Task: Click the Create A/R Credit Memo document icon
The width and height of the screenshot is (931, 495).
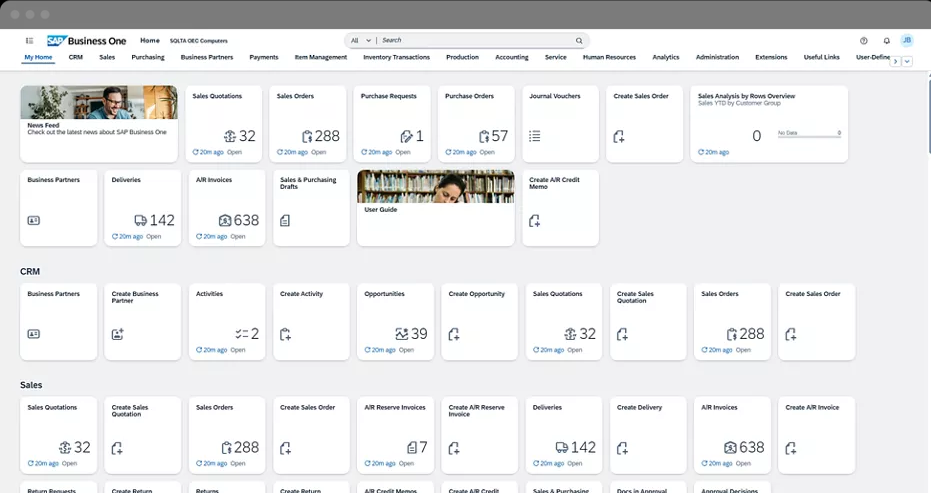Action: tap(535, 220)
